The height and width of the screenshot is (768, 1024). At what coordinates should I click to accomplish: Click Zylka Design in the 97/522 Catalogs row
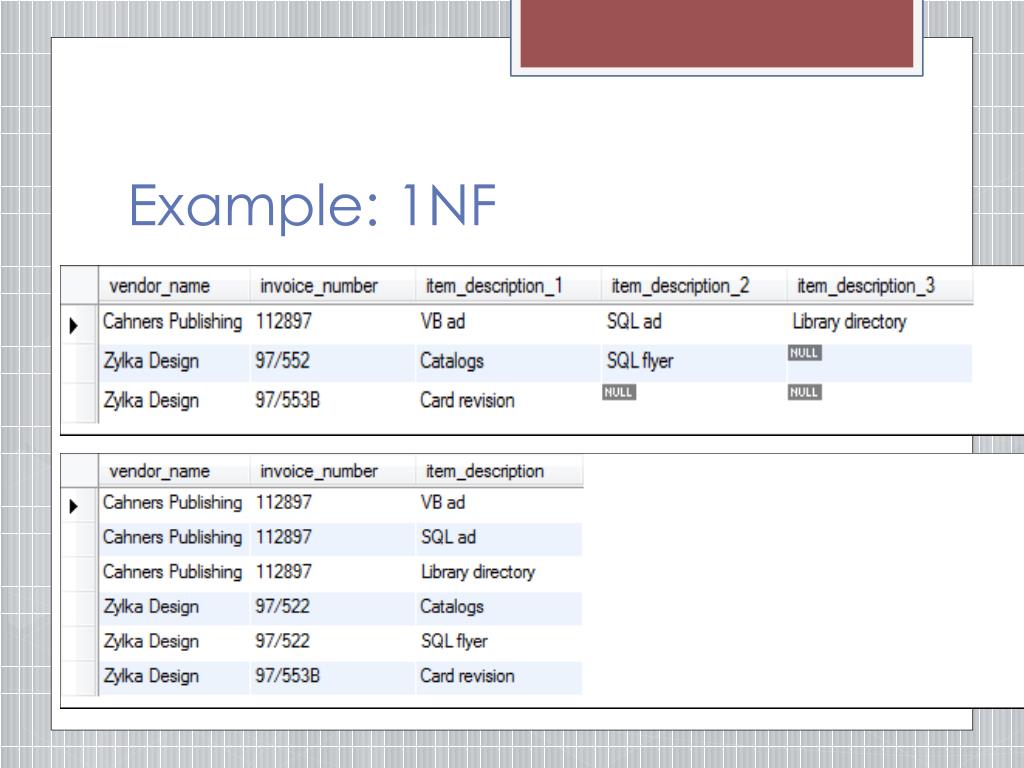[151, 606]
